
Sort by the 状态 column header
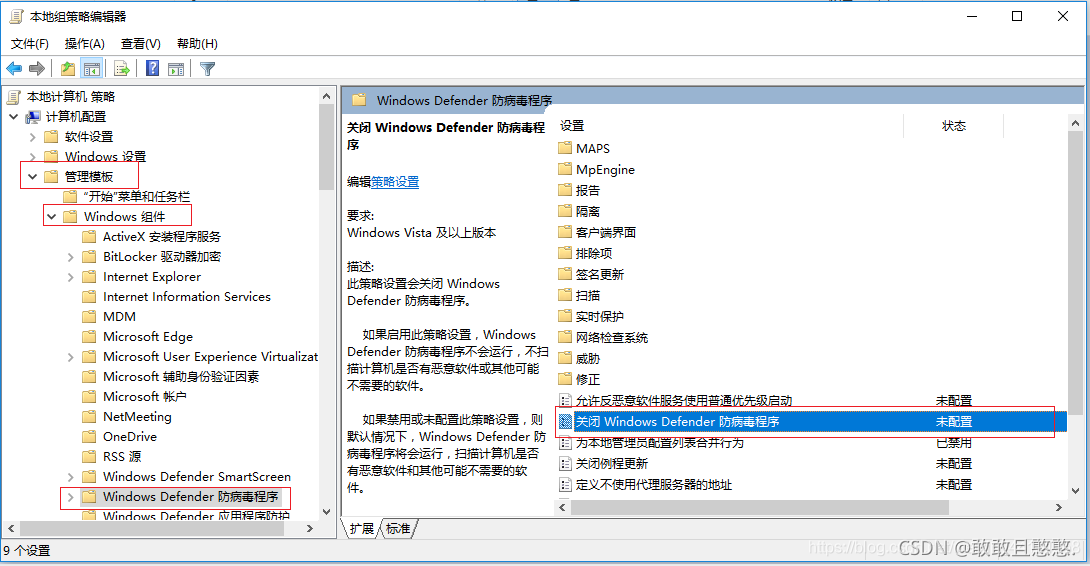coord(954,126)
